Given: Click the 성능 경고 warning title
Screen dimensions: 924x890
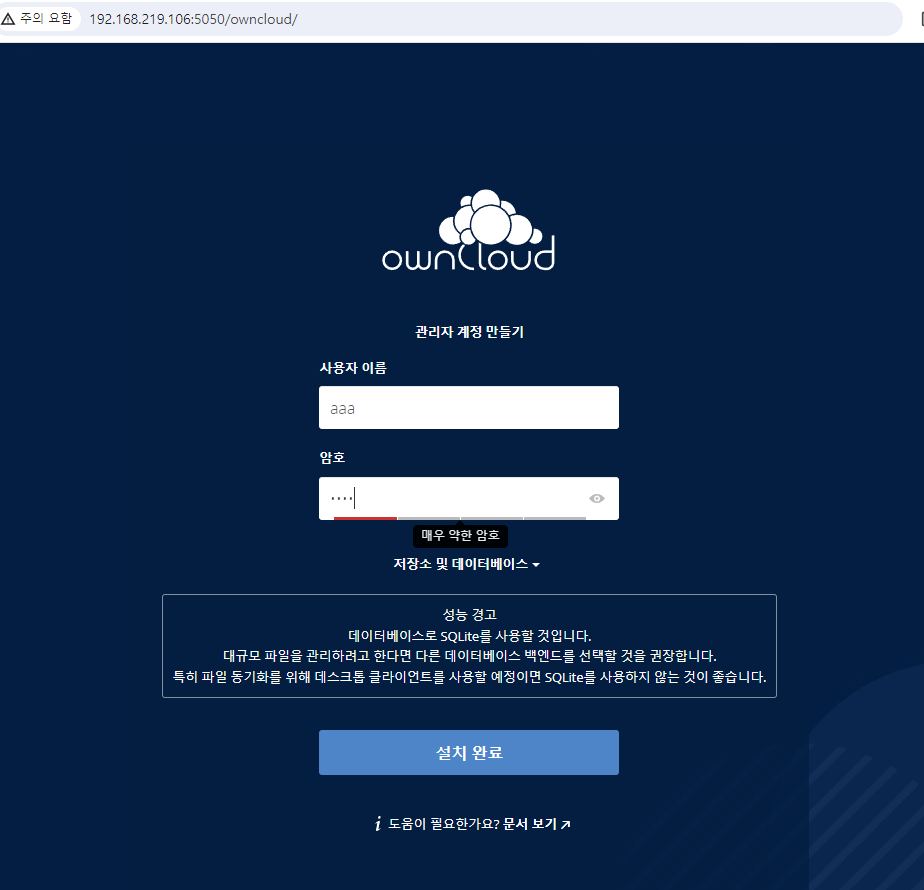Looking at the screenshot, I should [x=470, y=615].
